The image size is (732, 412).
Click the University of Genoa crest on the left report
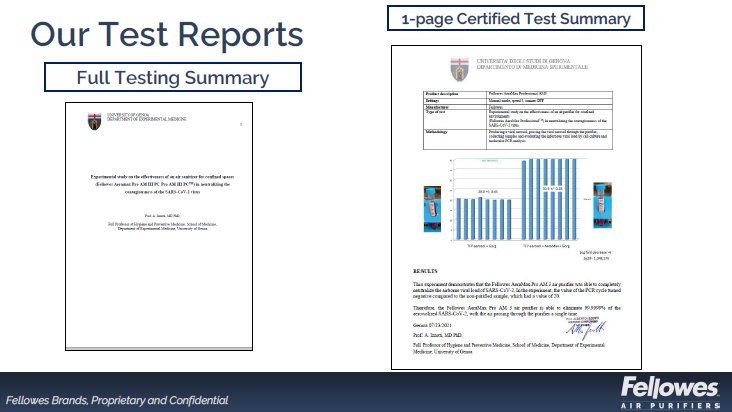coord(95,121)
